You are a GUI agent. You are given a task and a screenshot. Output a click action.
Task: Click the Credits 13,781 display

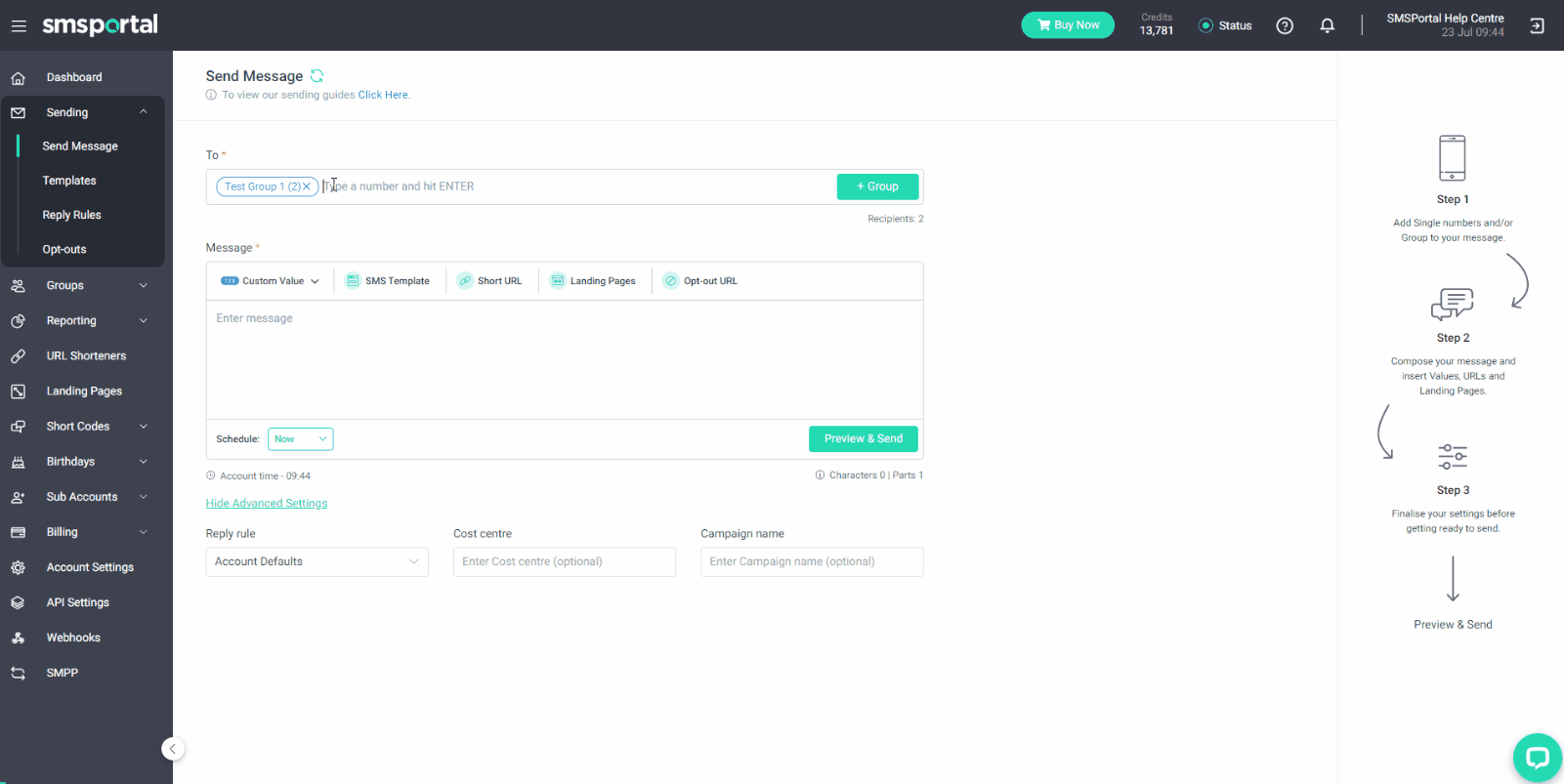click(1157, 24)
